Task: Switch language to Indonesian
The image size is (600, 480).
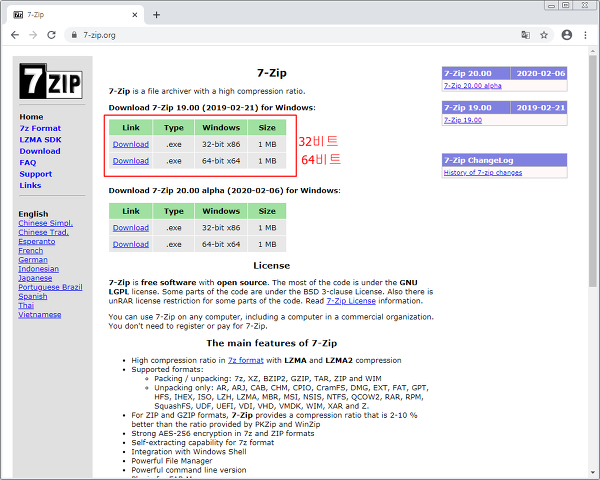Action: (39, 269)
